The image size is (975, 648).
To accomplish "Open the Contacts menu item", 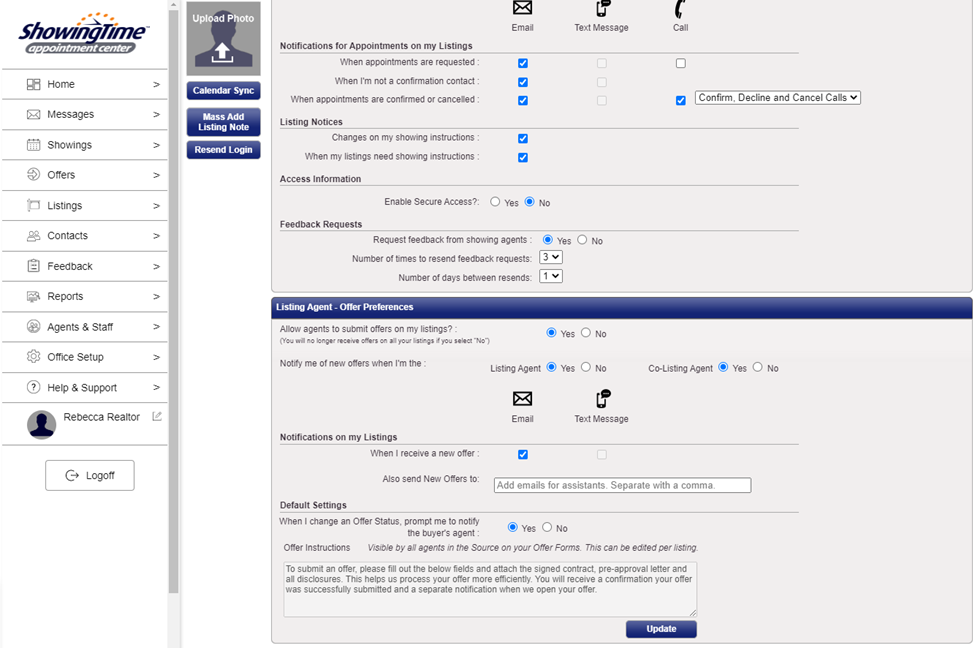I will coord(85,236).
